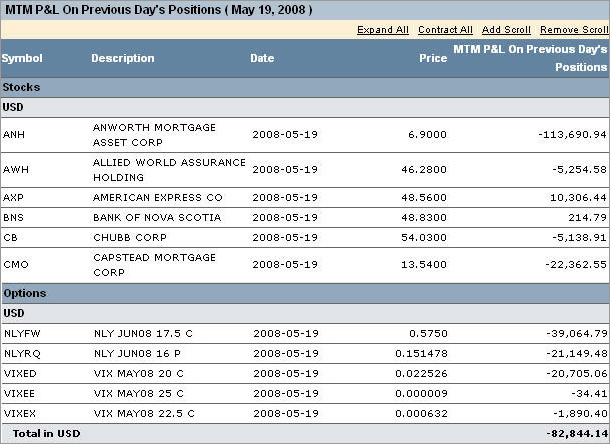The height and width of the screenshot is (444, 610).
Task: Click the MTM P&L On Previous Day's Positions column header
Action: click(530, 58)
